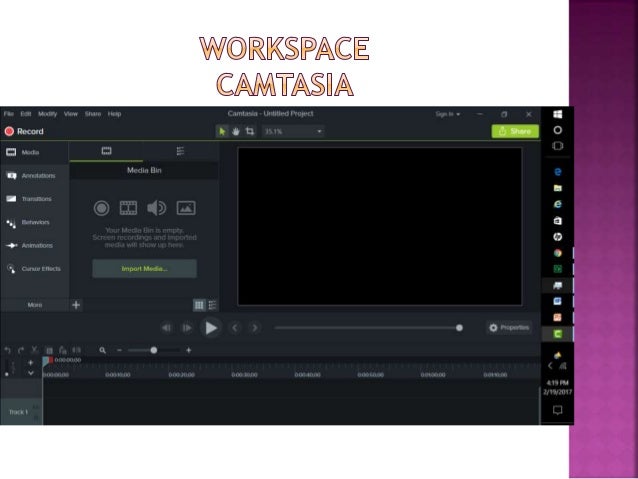Click the video filmstrip icon in Media Bin

pos(128,208)
